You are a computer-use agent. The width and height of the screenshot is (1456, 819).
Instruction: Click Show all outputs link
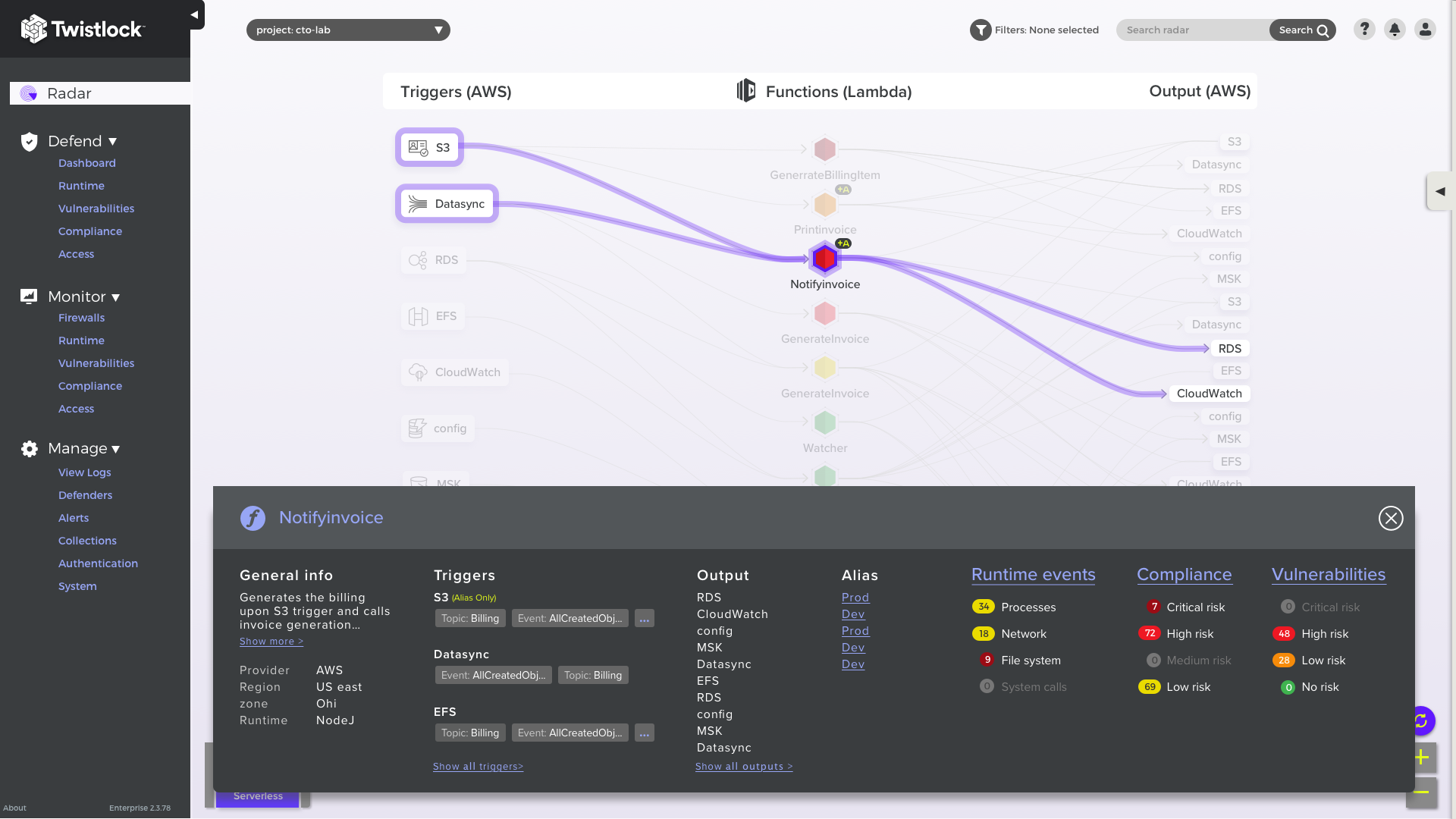click(x=744, y=767)
